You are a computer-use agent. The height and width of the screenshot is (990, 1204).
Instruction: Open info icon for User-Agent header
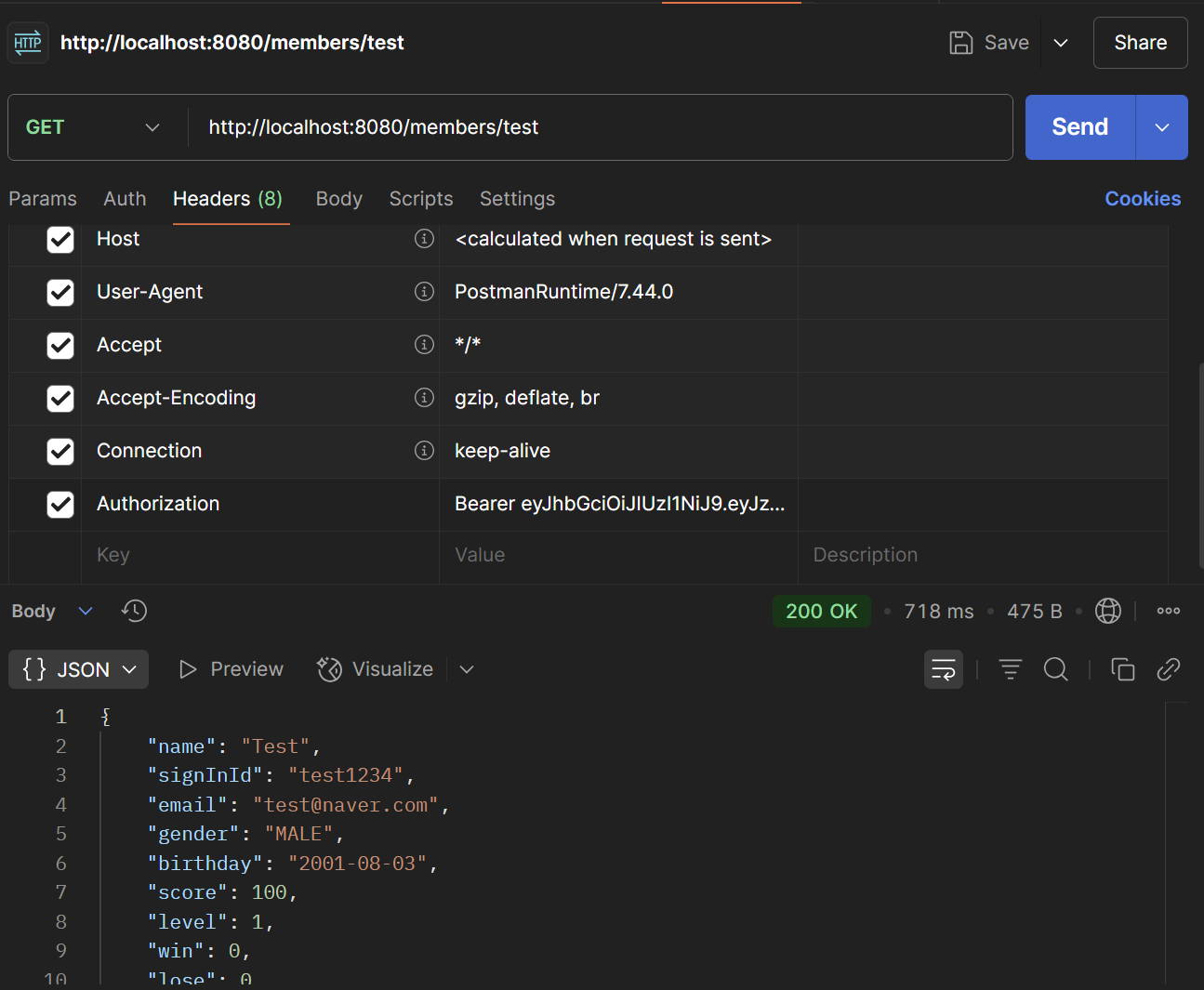424,292
